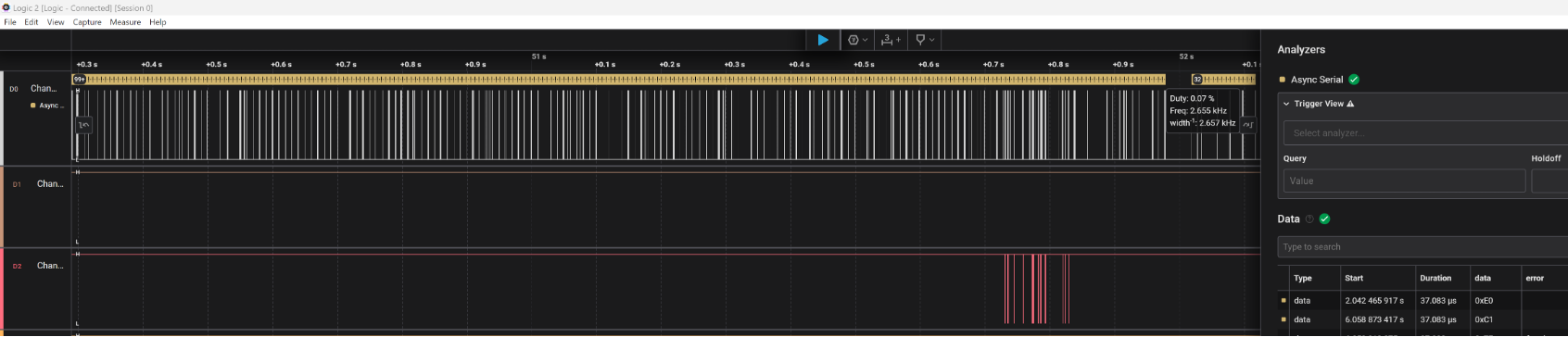Open the Edit menu
The width and height of the screenshot is (1568, 337).
coord(32,22)
